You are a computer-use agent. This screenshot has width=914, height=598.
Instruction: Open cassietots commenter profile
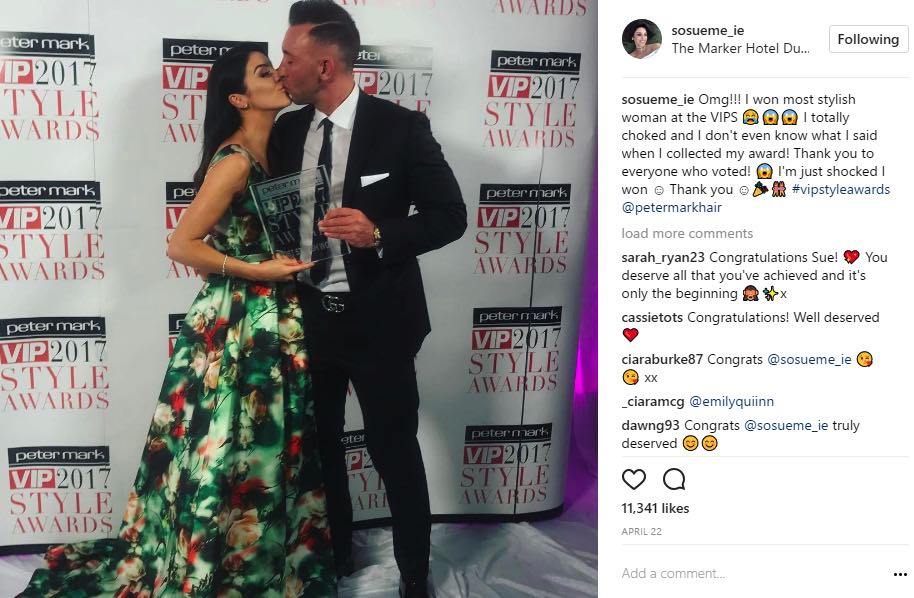click(x=652, y=318)
